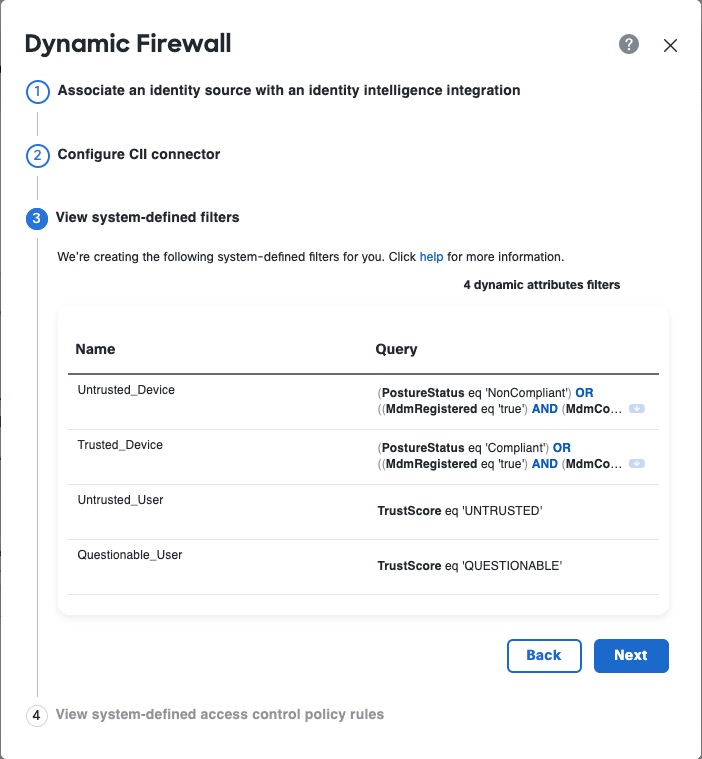This screenshot has height=759, width=702.
Task: Open 'Associate an identity source' step
Action: click(289, 91)
